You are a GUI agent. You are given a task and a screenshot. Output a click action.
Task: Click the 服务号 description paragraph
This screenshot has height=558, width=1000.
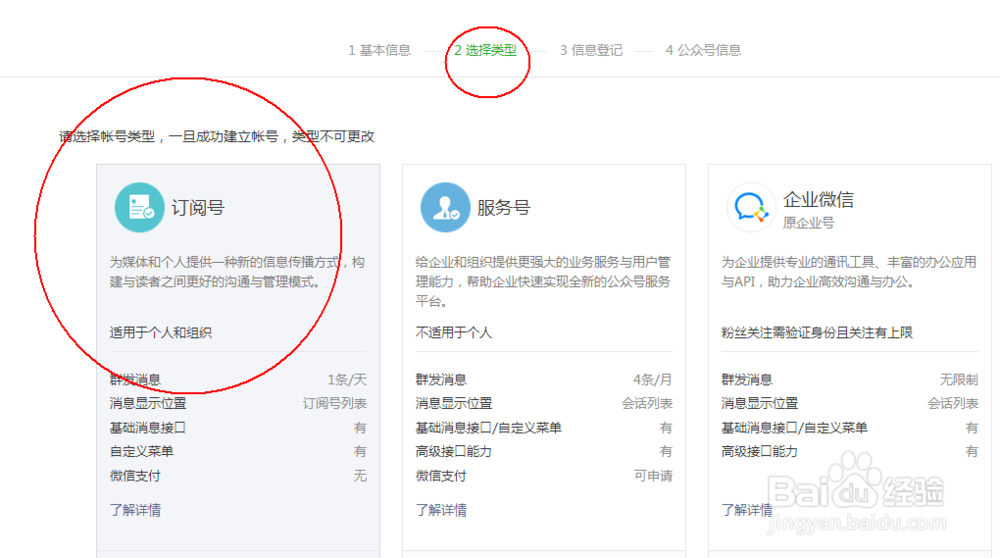tap(543, 281)
